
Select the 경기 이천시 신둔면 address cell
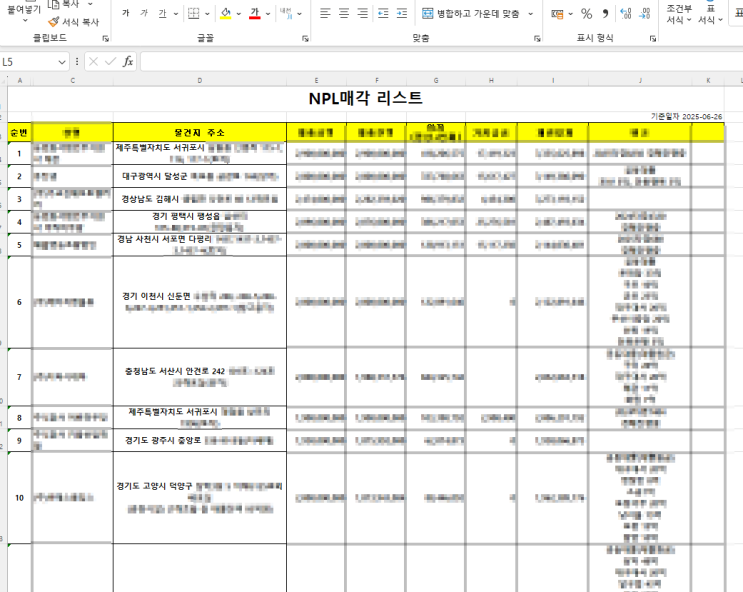(199, 302)
